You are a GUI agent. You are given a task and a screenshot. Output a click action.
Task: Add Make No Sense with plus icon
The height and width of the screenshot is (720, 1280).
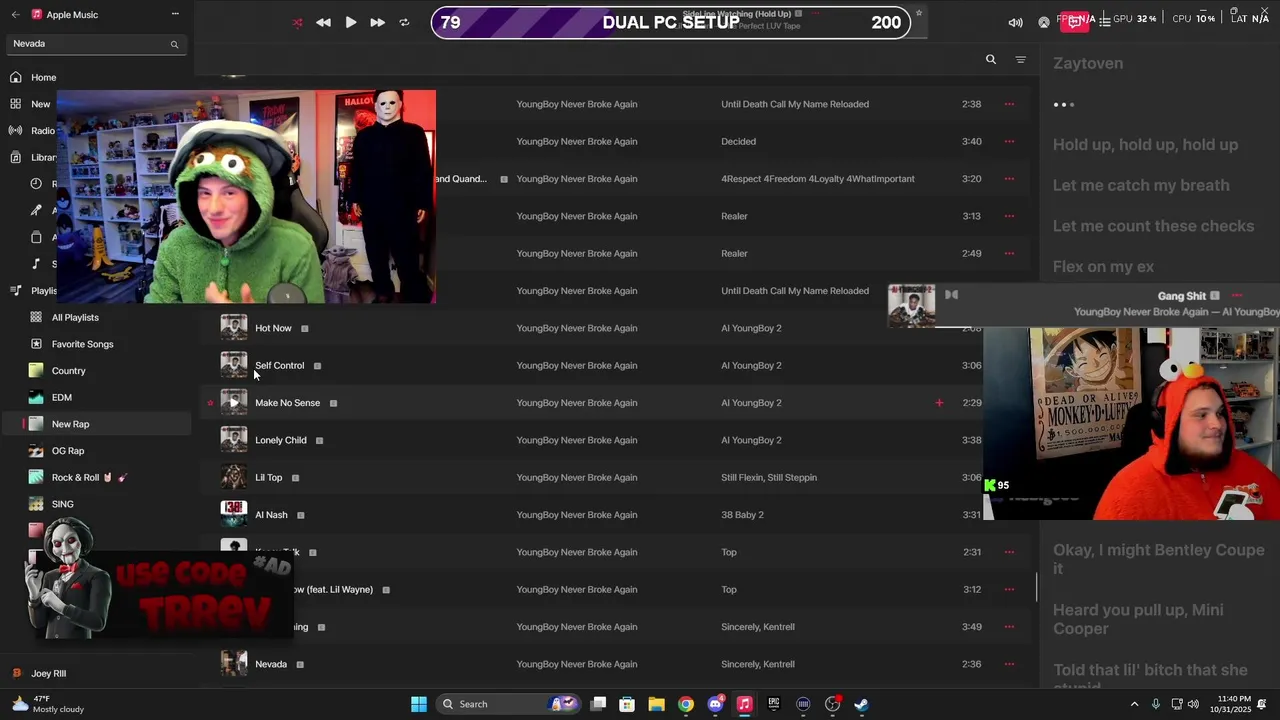(939, 403)
